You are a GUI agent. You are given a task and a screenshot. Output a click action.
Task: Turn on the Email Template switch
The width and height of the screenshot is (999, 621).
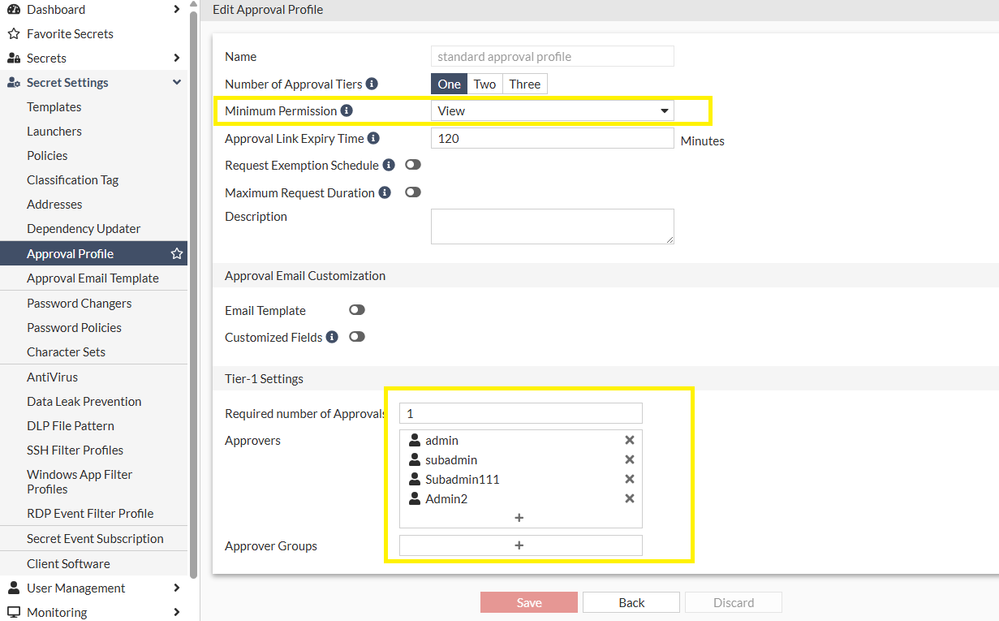pyautogui.click(x=357, y=311)
